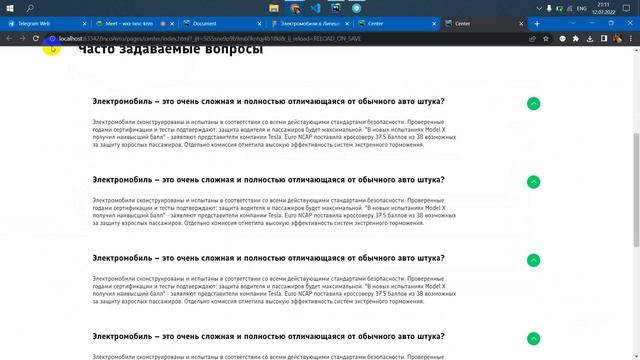Click the fourth Электромобиль question heading
Screen dimensions: 640x360
268,336
